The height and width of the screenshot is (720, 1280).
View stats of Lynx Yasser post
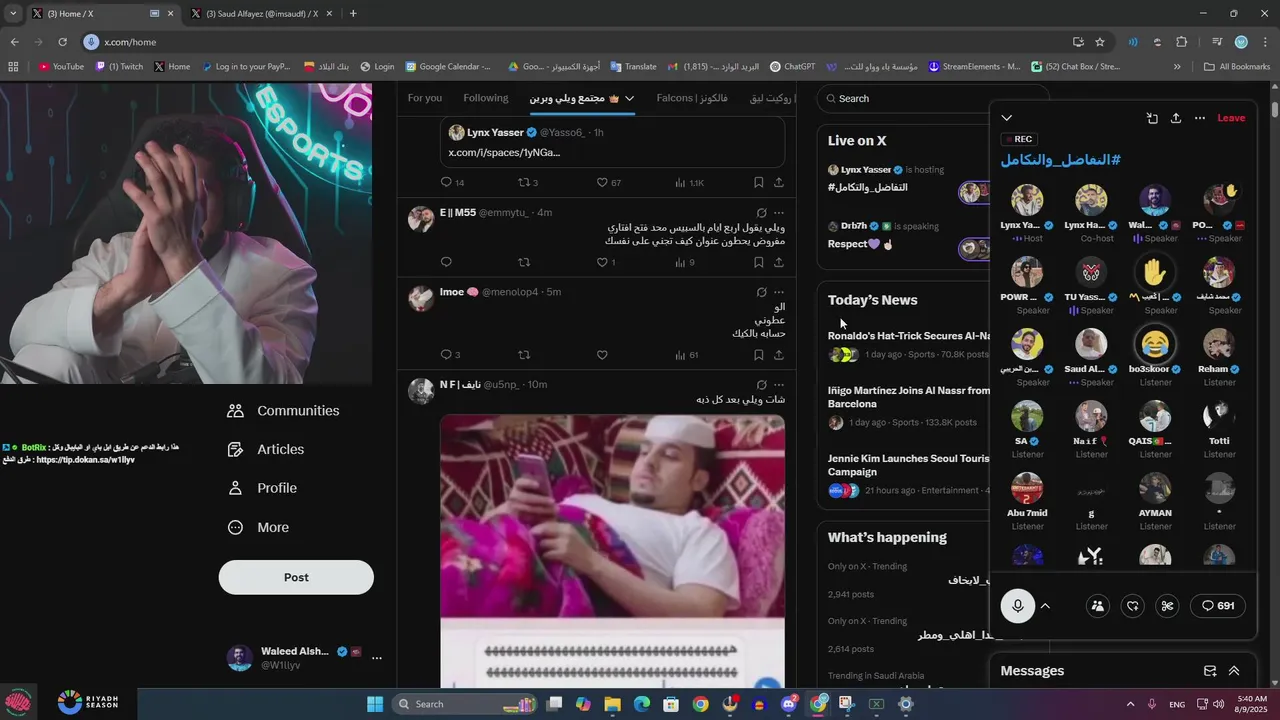(x=690, y=183)
